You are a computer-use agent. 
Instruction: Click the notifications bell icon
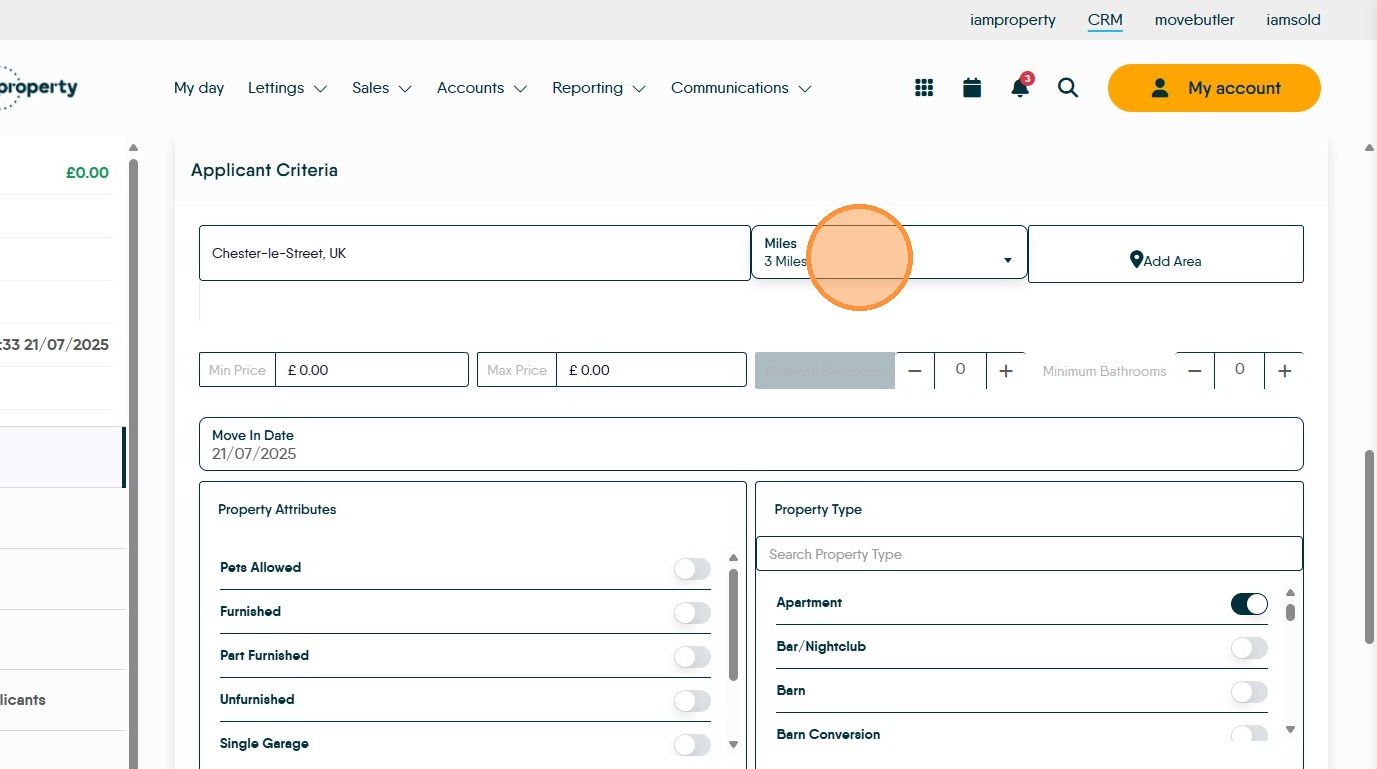(1019, 88)
